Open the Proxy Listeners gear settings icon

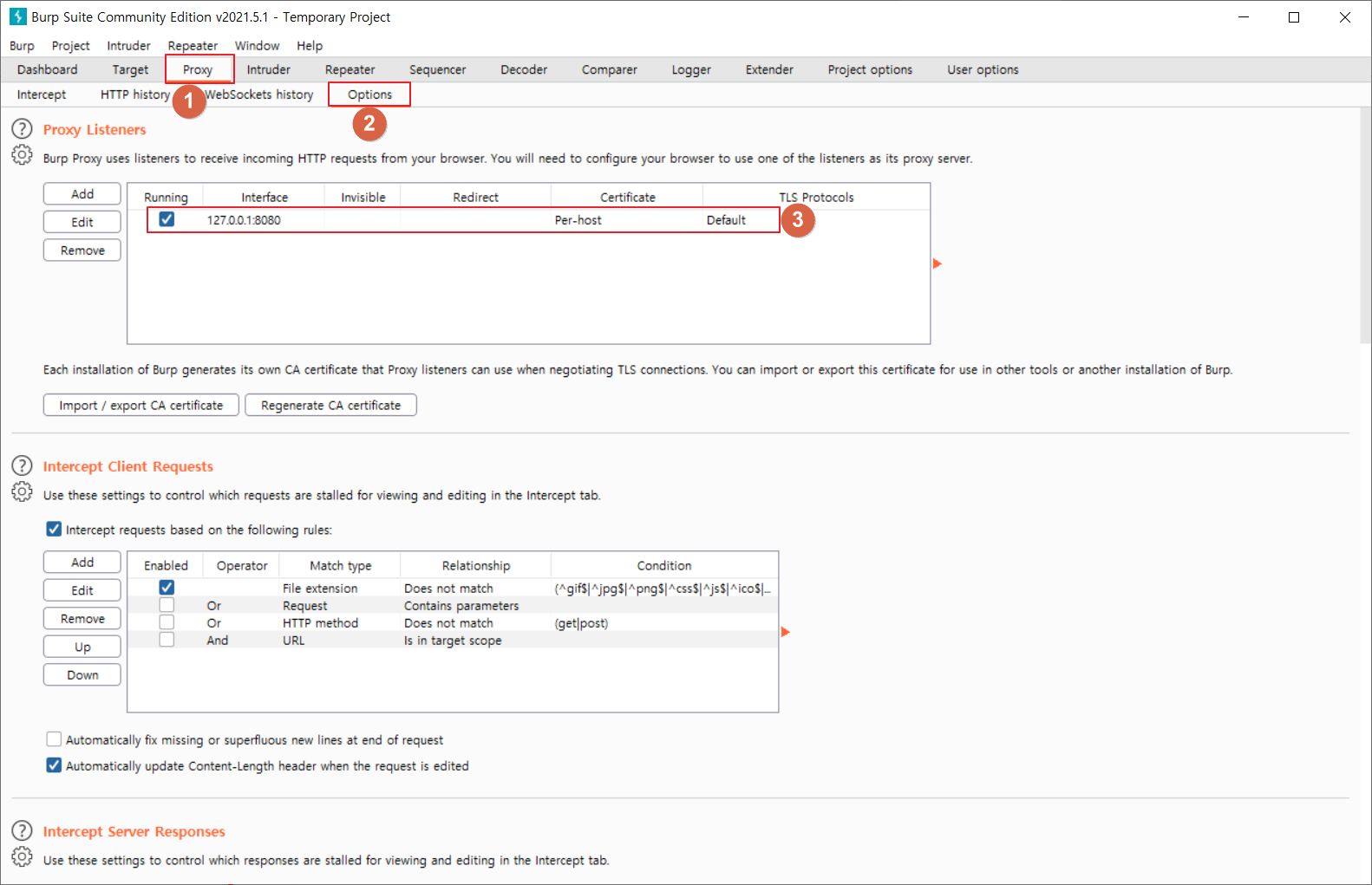pyautogui.click(x=22, y=155)
